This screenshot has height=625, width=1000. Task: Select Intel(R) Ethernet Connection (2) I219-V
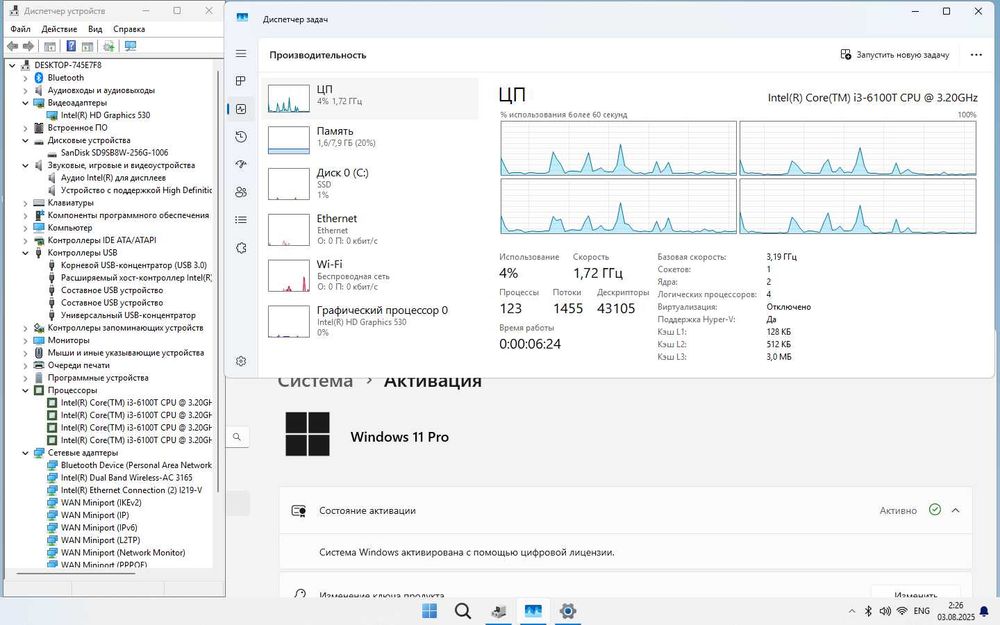click(131, 490)
